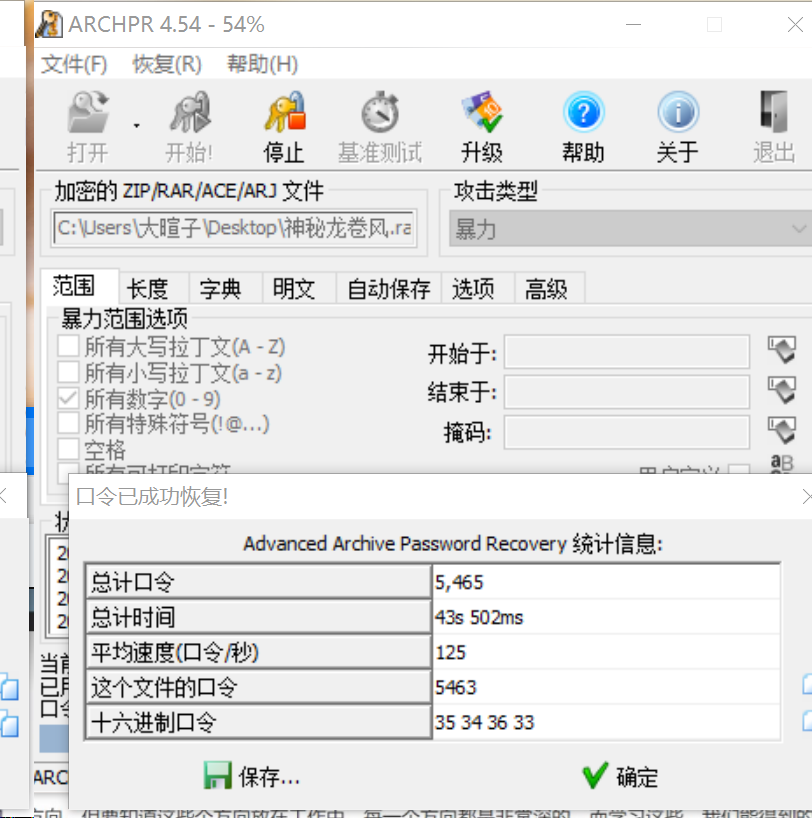Switch to the 选项 tab
Screen dimensions: 812x818
point(478,288)
